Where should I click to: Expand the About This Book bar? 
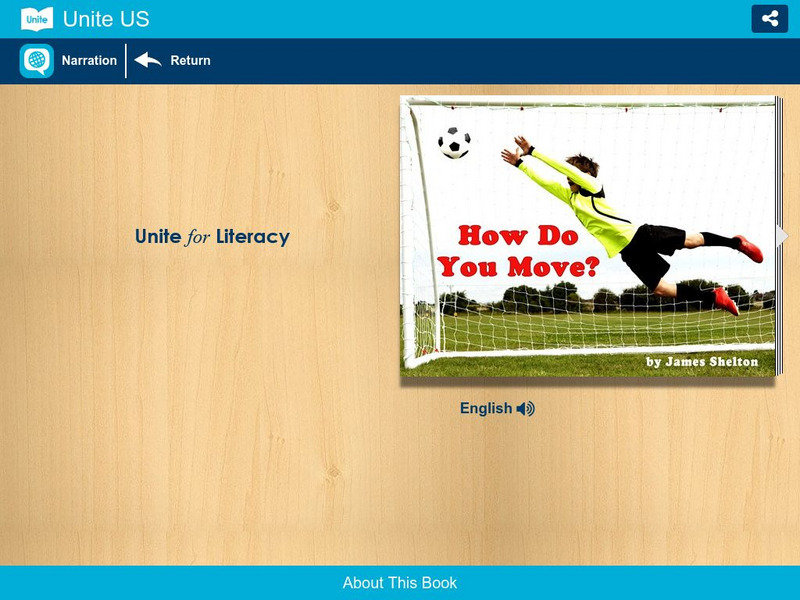(400, 583)
